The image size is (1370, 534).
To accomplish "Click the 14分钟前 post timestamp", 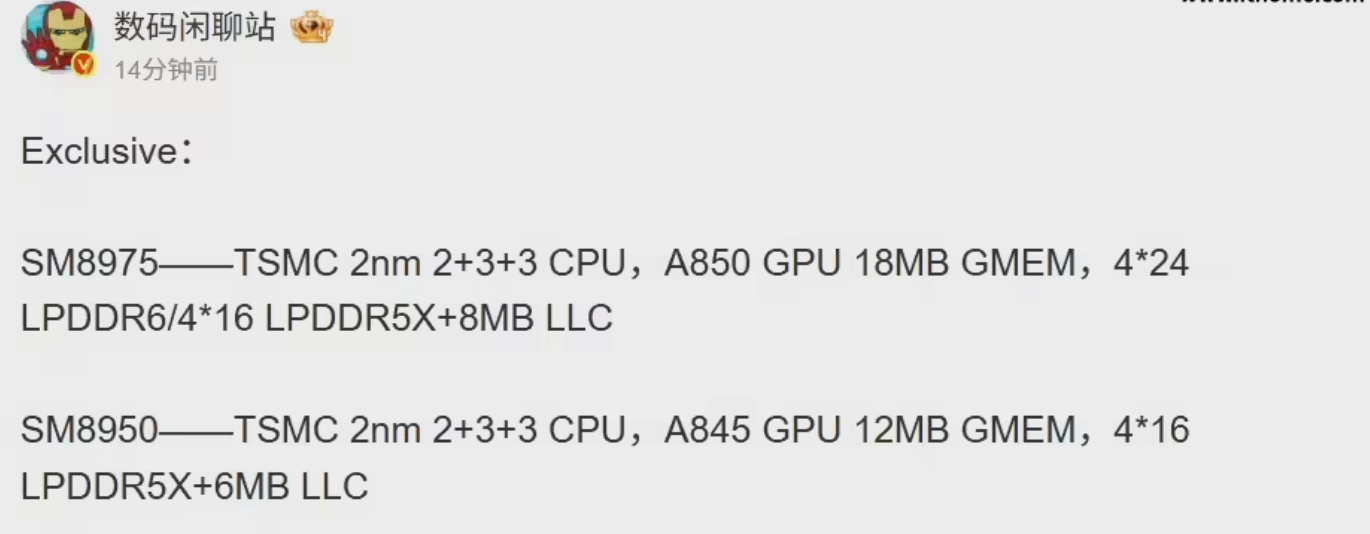I will click(166, 70).
